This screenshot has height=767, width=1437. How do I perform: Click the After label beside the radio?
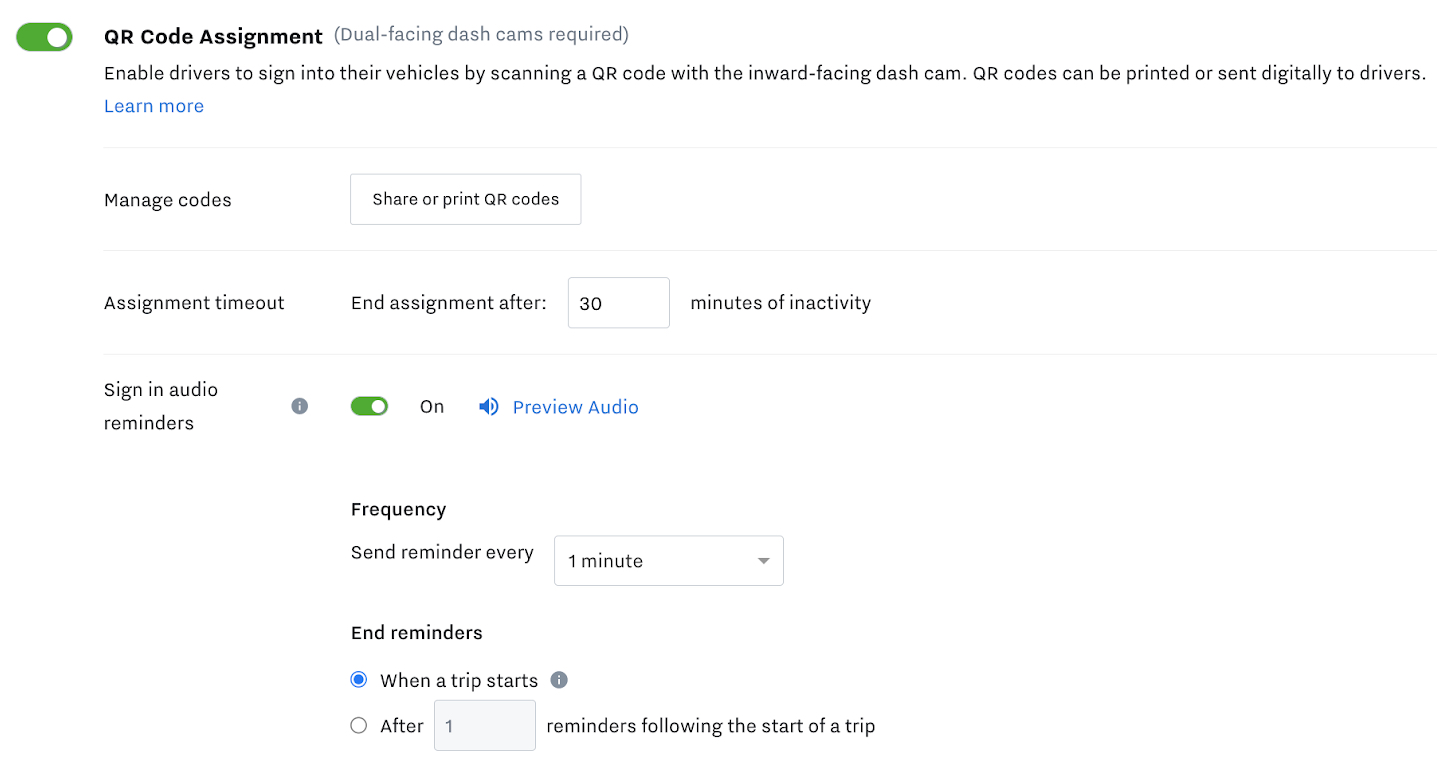coord(402,726)
